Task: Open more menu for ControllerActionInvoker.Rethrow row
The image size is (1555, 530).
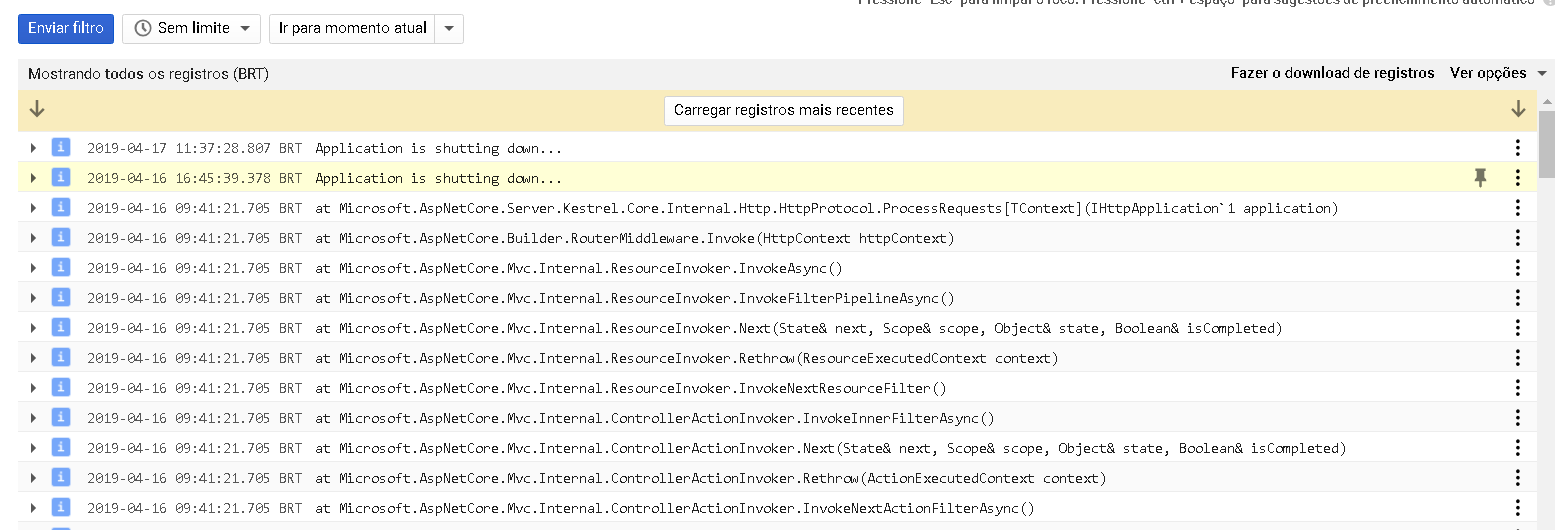Action: coord(1518,478)
